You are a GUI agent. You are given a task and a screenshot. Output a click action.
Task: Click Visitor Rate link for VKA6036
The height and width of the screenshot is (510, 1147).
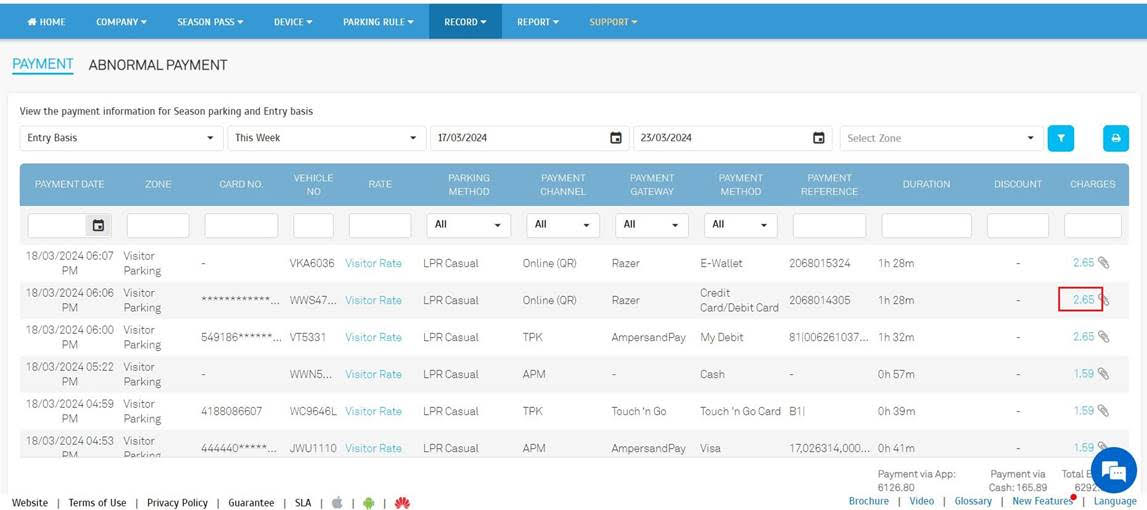tap(373, 263)
